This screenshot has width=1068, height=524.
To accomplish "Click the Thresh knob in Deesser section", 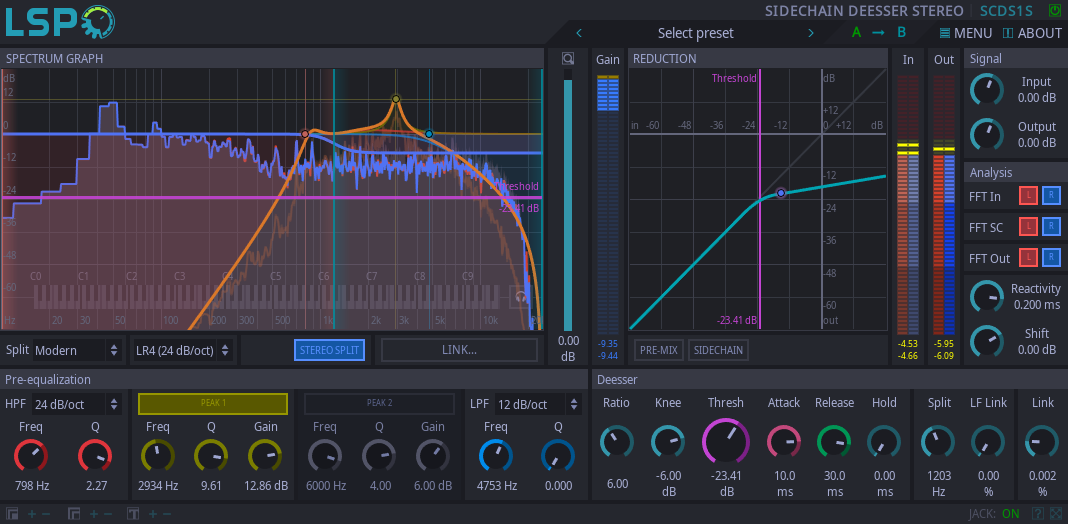I will (725, 440).
